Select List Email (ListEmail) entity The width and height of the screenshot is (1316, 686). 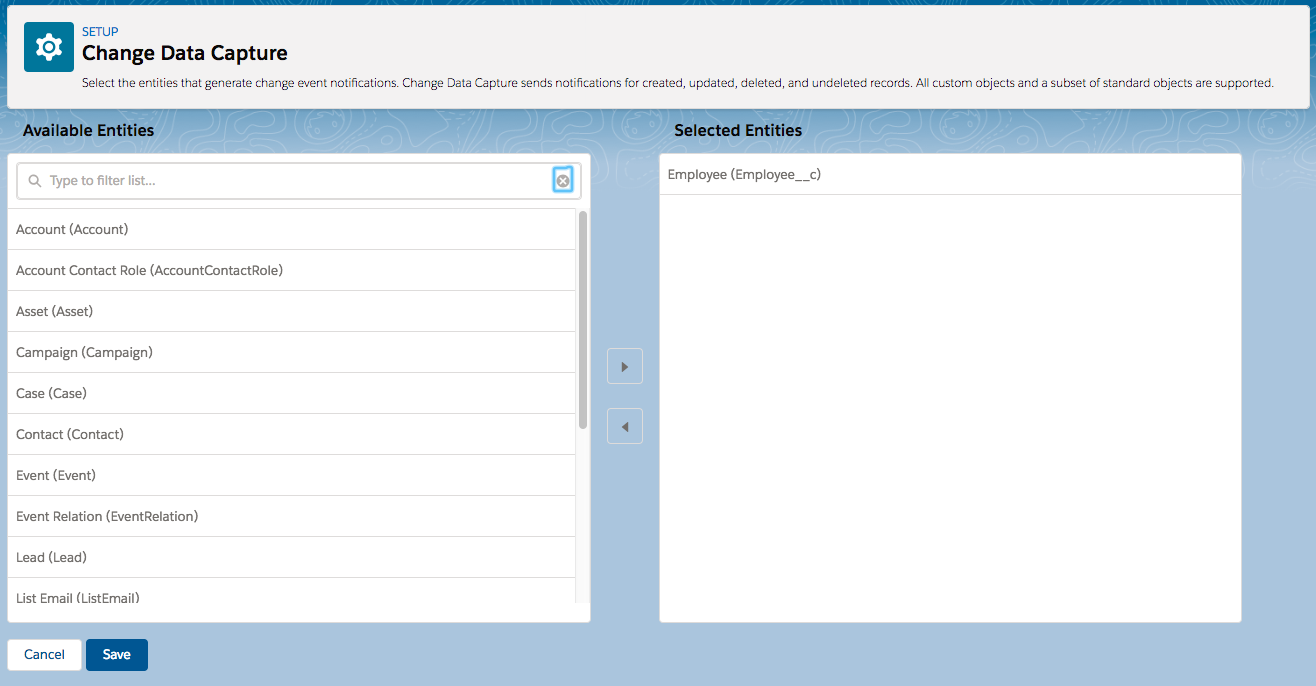tap(77, 596)
